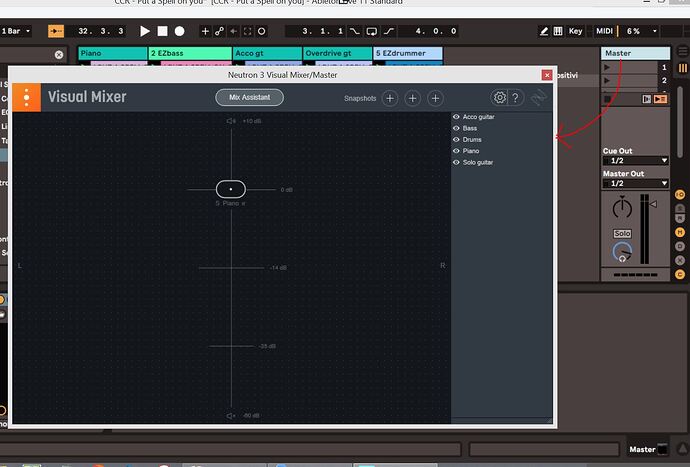Close Neutron 3 Visual Mixer window

tap(547, 75)
